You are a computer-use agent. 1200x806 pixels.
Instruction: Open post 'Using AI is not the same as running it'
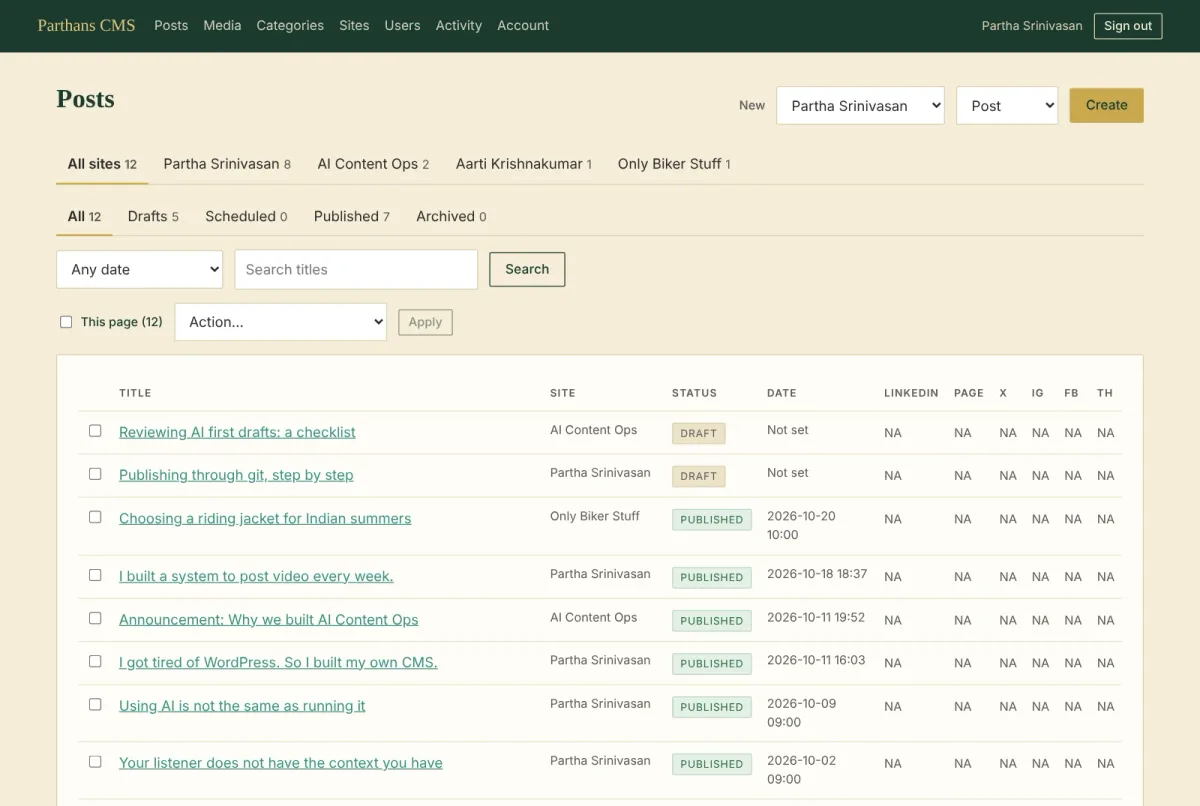pyautogui.click(x=242, y=705)
